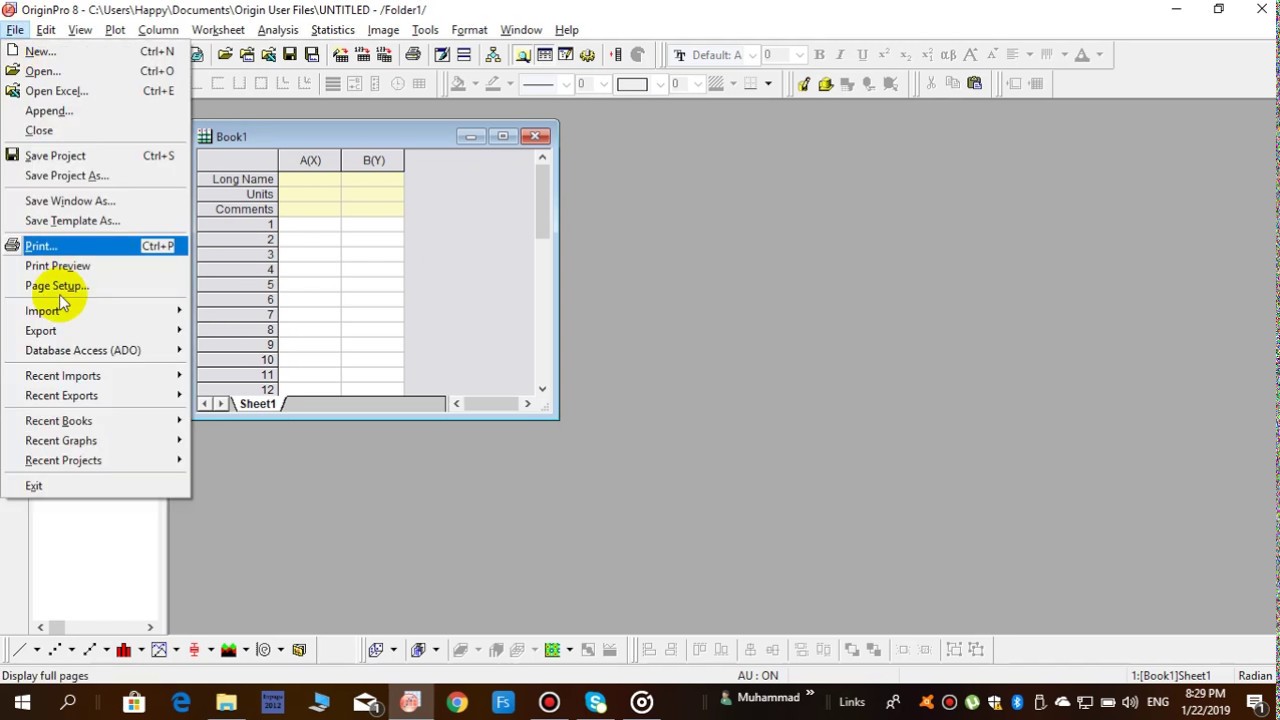
Task: Open the font name dropdown Default: A
Action: (752, 55)
